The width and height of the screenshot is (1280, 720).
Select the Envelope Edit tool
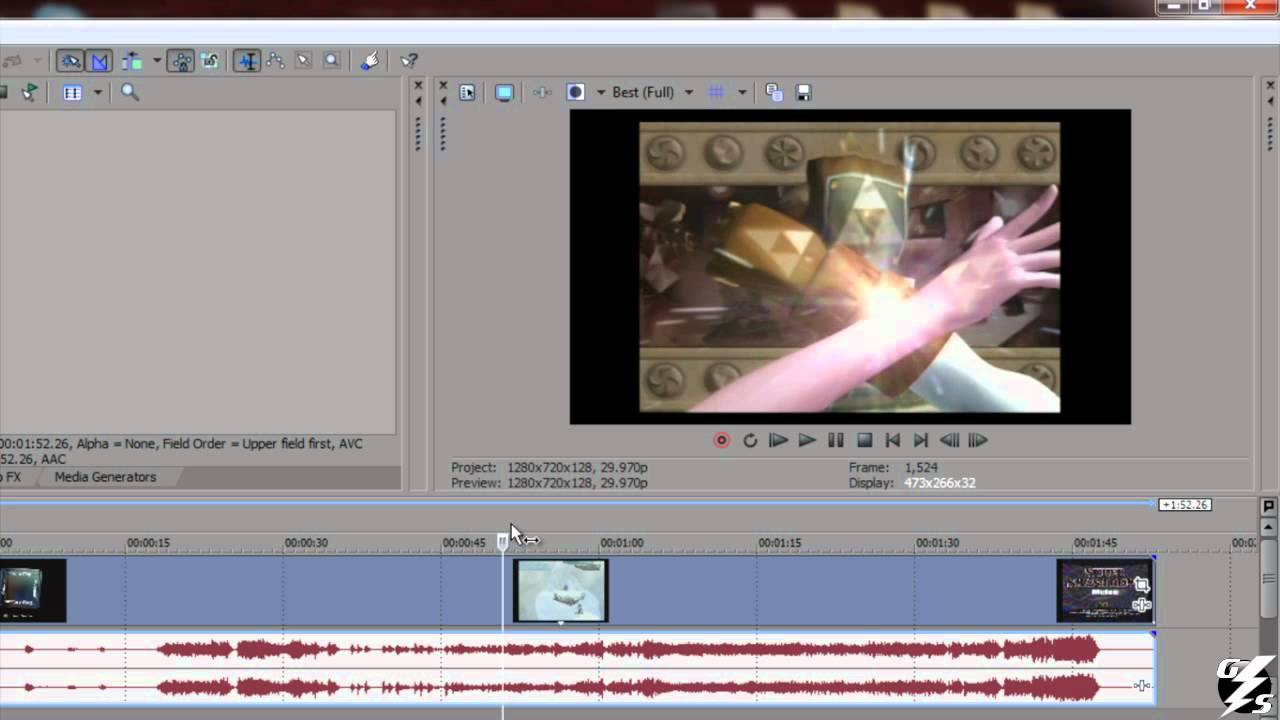[275, 61]
